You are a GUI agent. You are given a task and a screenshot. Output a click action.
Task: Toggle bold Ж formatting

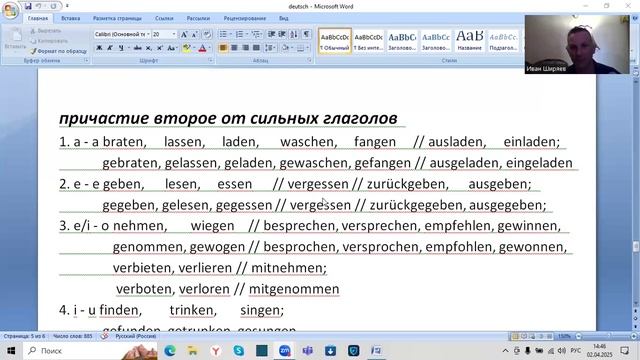(x=99, y=48)
